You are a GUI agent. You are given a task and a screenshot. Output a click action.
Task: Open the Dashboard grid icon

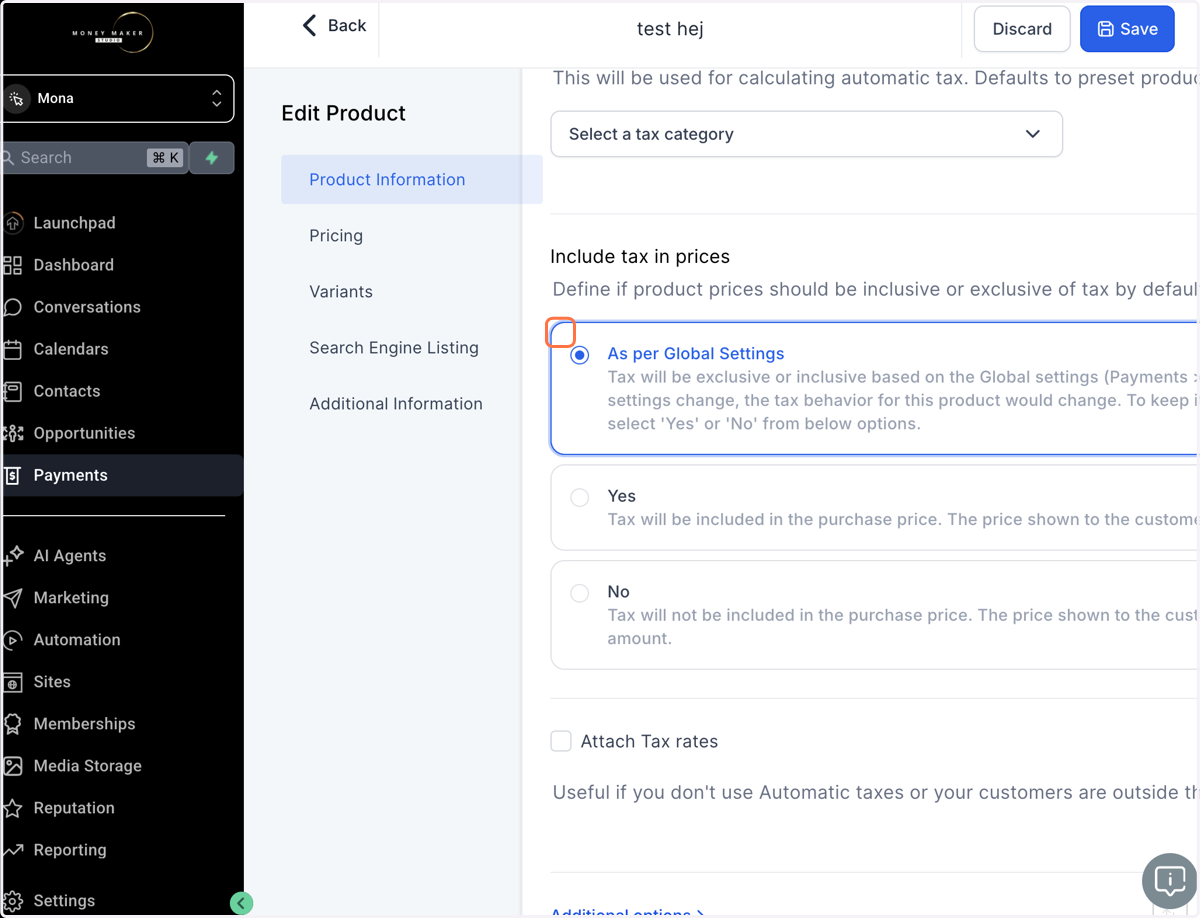[x=12, y=265]
